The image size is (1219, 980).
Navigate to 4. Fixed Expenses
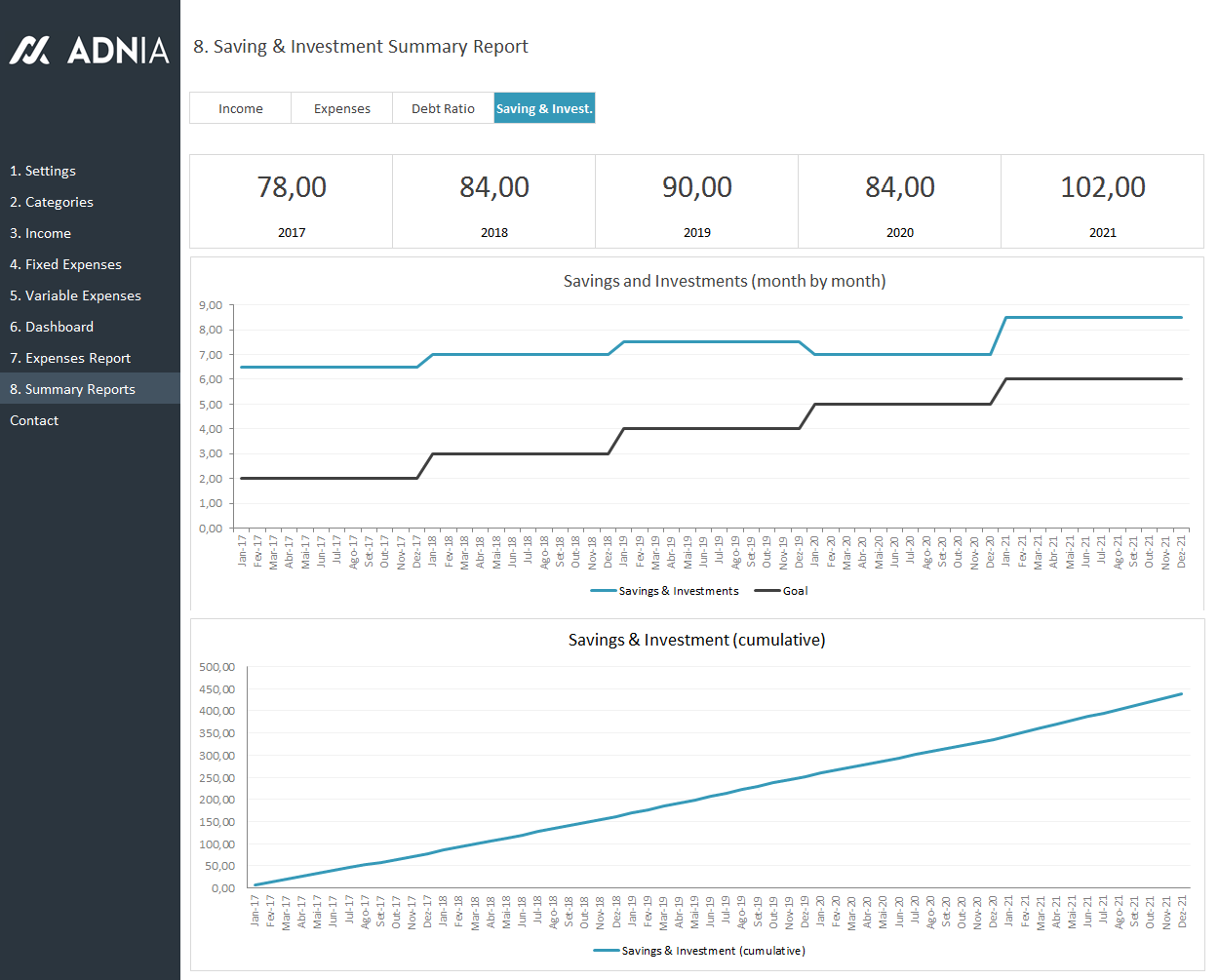(65, 264)
